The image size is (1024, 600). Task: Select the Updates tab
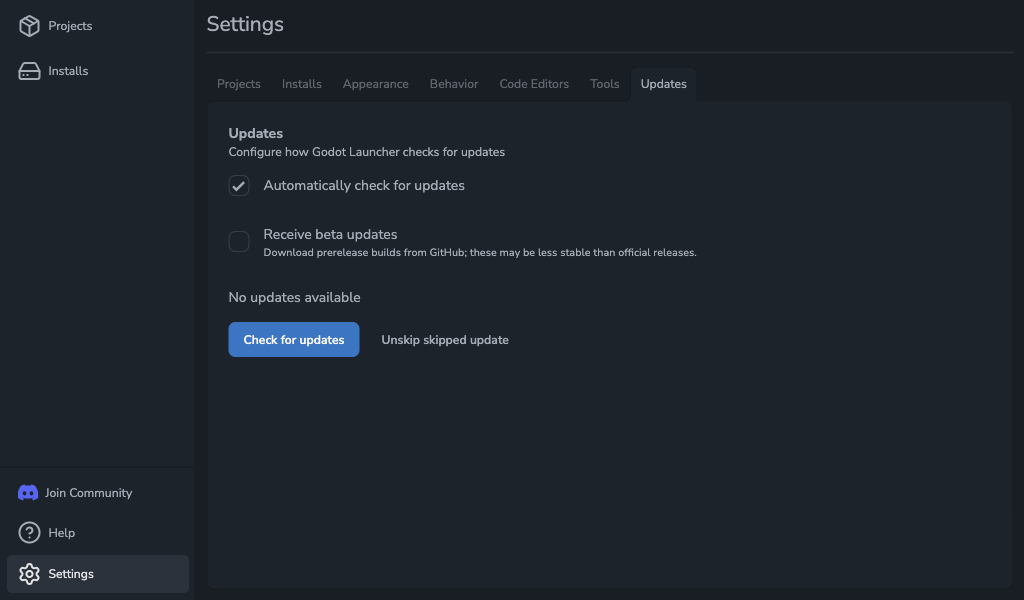(664, 84)
